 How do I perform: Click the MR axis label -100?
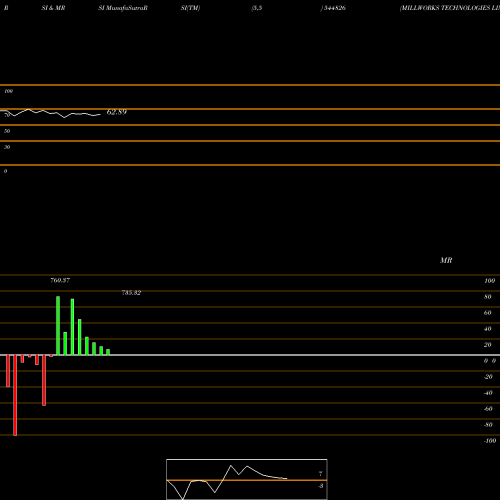[490, 441]
